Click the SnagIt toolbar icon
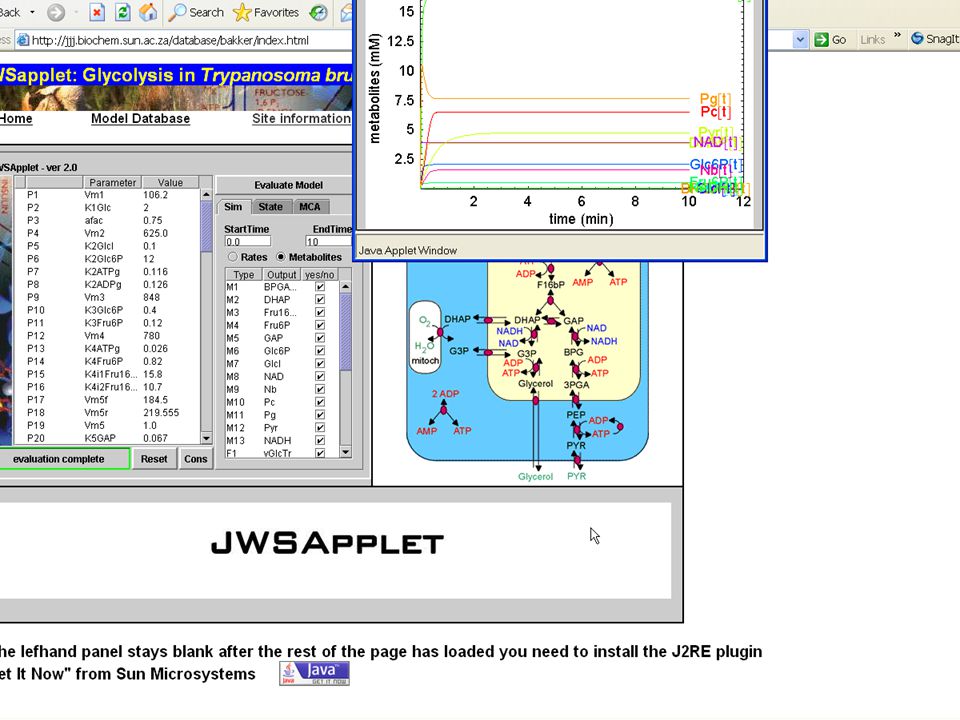The height and width of the screenshot is (720, 960). [934, 39]
